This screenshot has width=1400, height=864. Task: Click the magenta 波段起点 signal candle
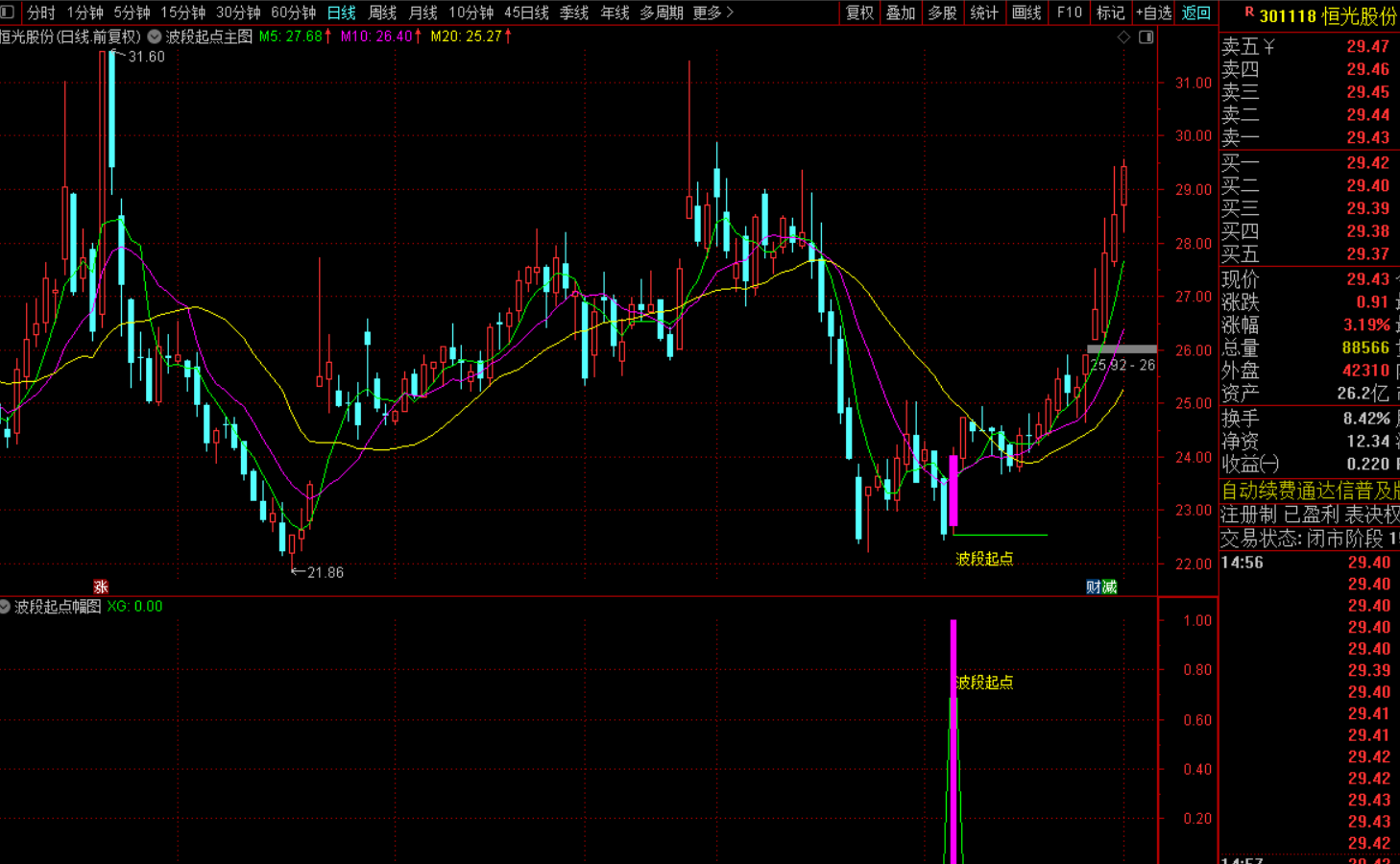[x=953, y=491]
